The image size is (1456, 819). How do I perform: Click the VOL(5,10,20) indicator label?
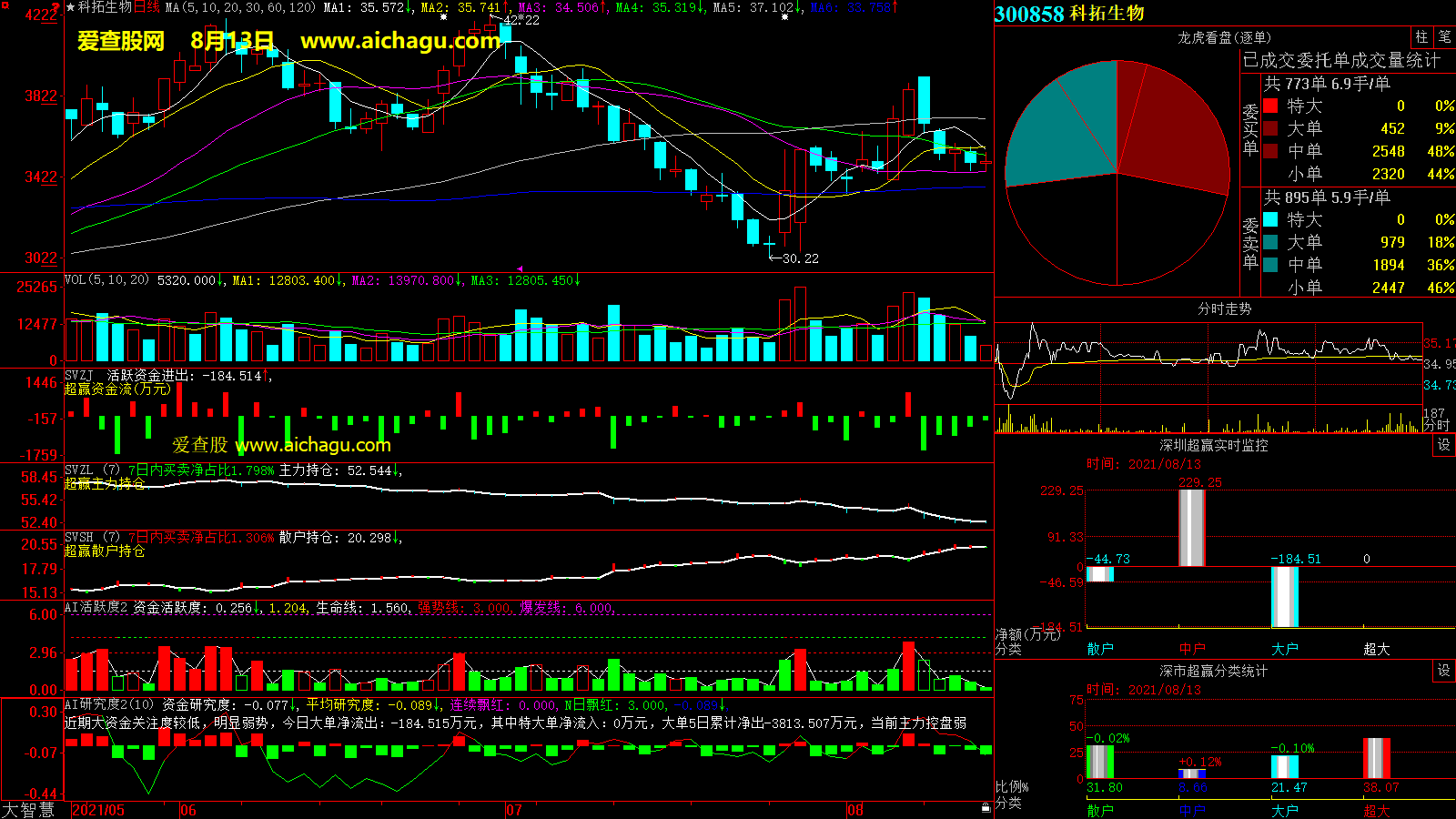[106, 280]
